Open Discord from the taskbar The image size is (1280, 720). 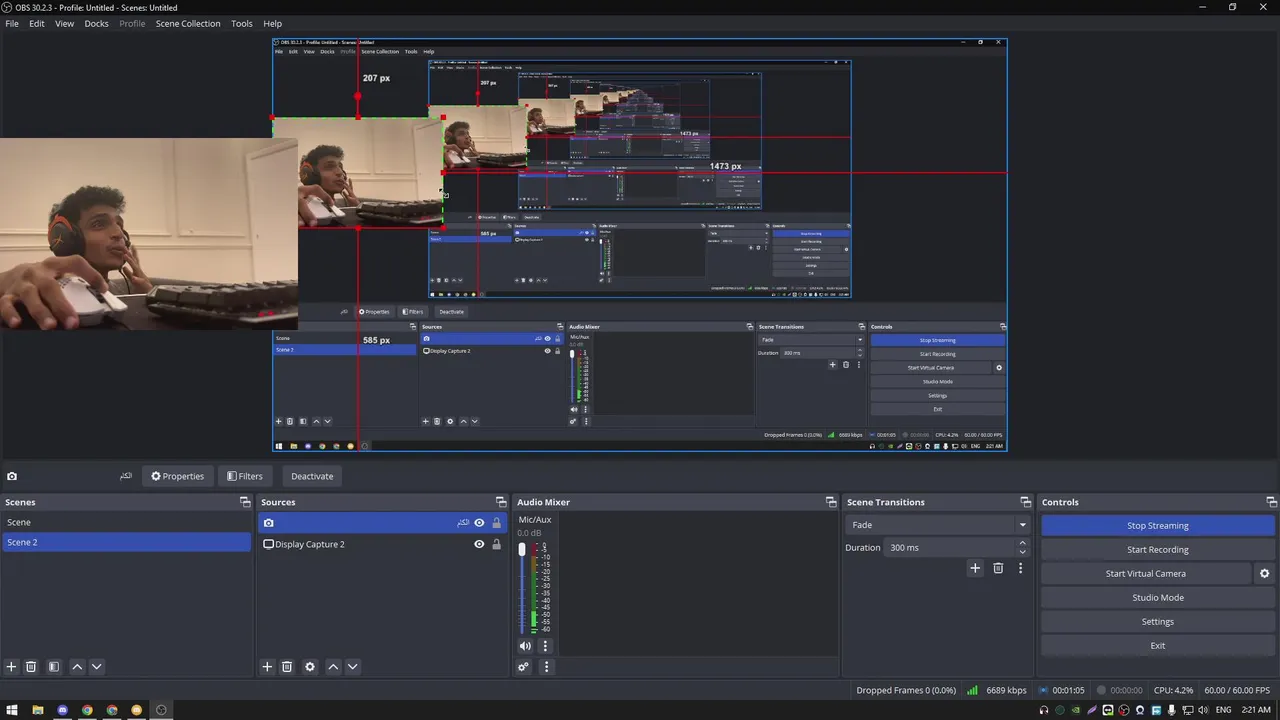point(63,710)
